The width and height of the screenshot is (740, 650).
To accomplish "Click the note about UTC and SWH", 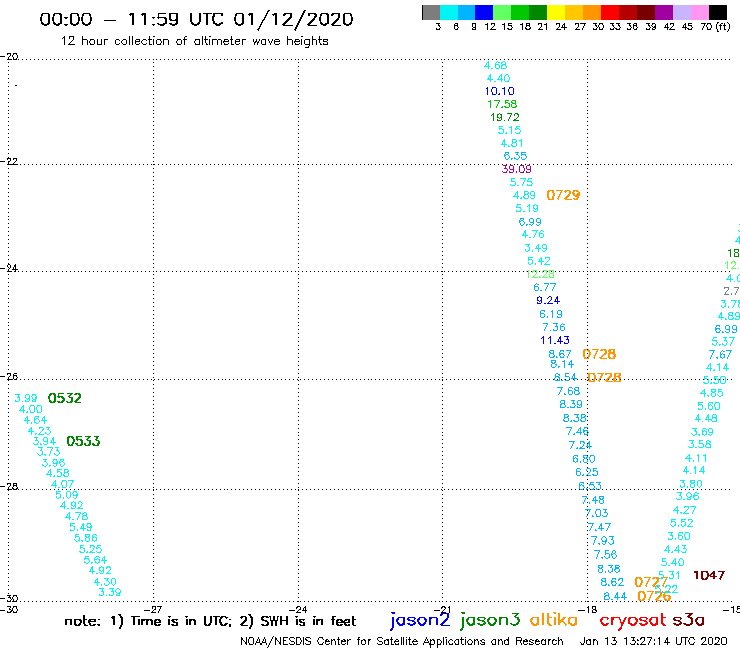I will click(x=210, y=621).
